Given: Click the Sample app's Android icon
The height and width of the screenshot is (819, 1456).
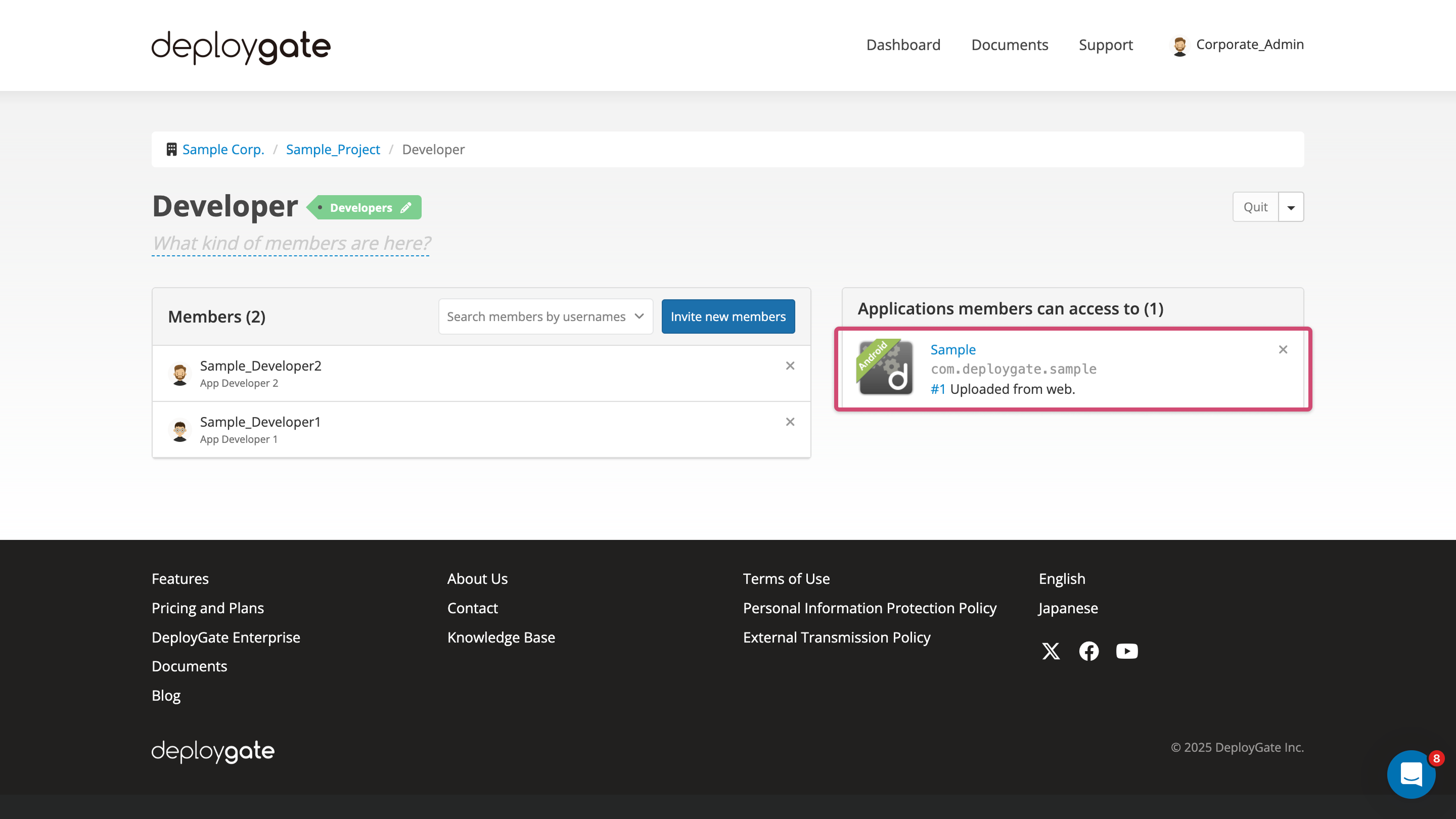Looking at the screenshot, I should tap(885, 369).
